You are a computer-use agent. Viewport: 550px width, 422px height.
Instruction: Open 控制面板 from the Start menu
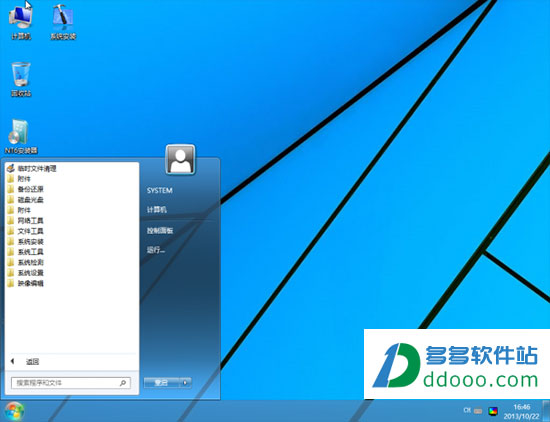pyautogui.click(x=160, y=230)
